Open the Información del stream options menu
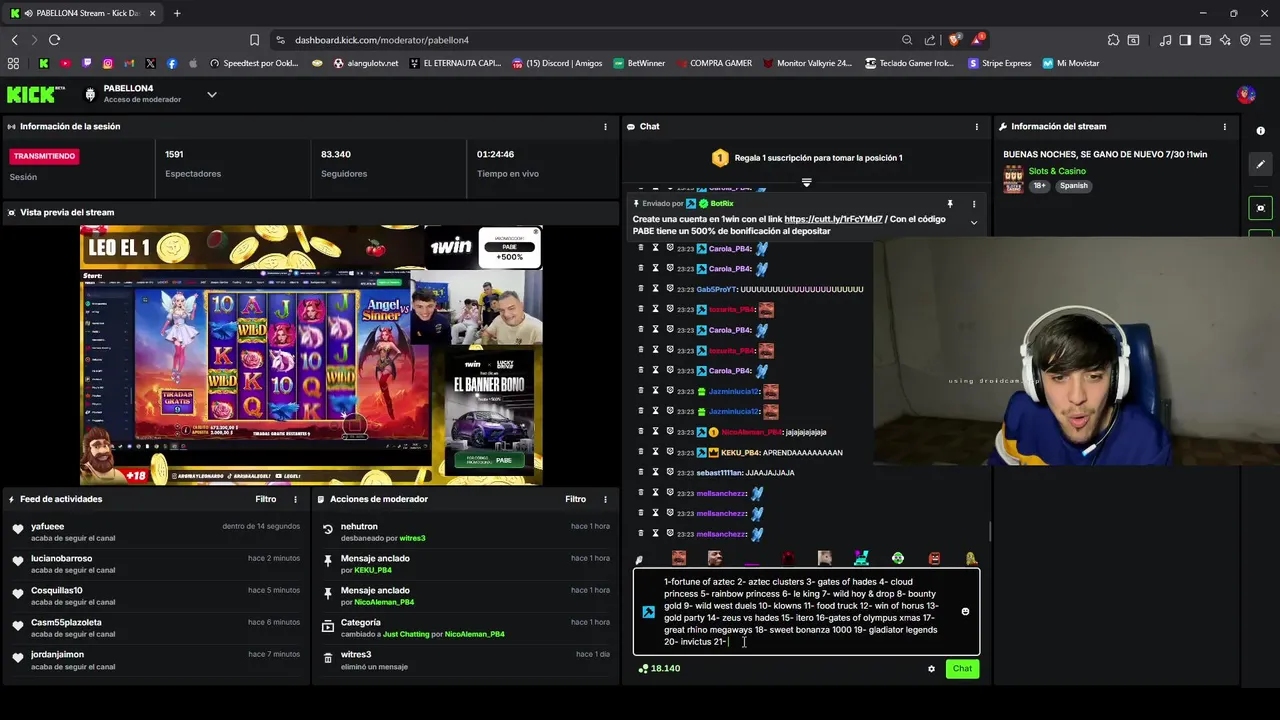Viewport: 1280px width, 720px height. pyautogui.click(x=1224, y=127)
